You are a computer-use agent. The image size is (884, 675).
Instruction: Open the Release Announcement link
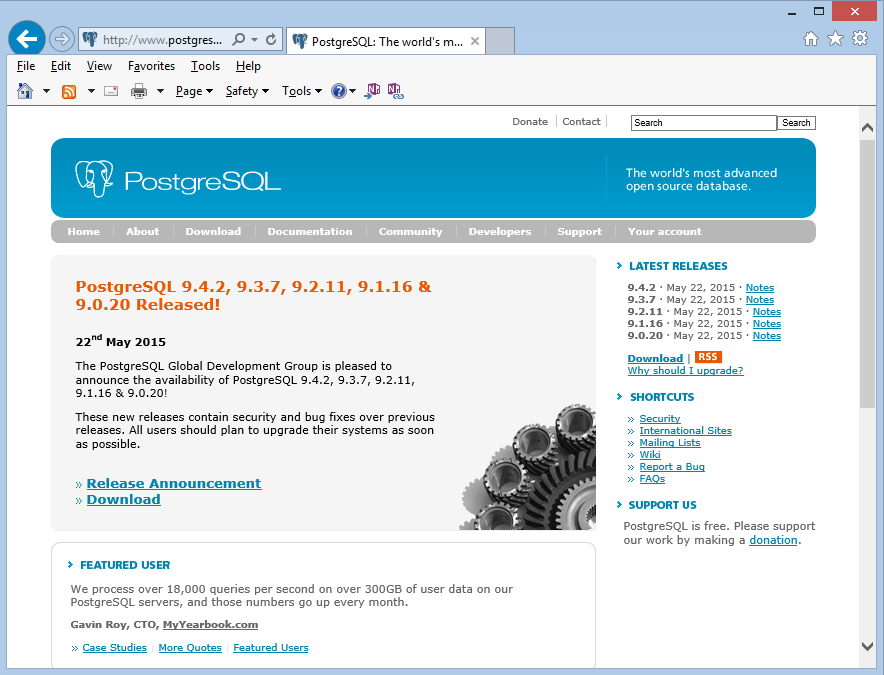(x=174, y=483)
